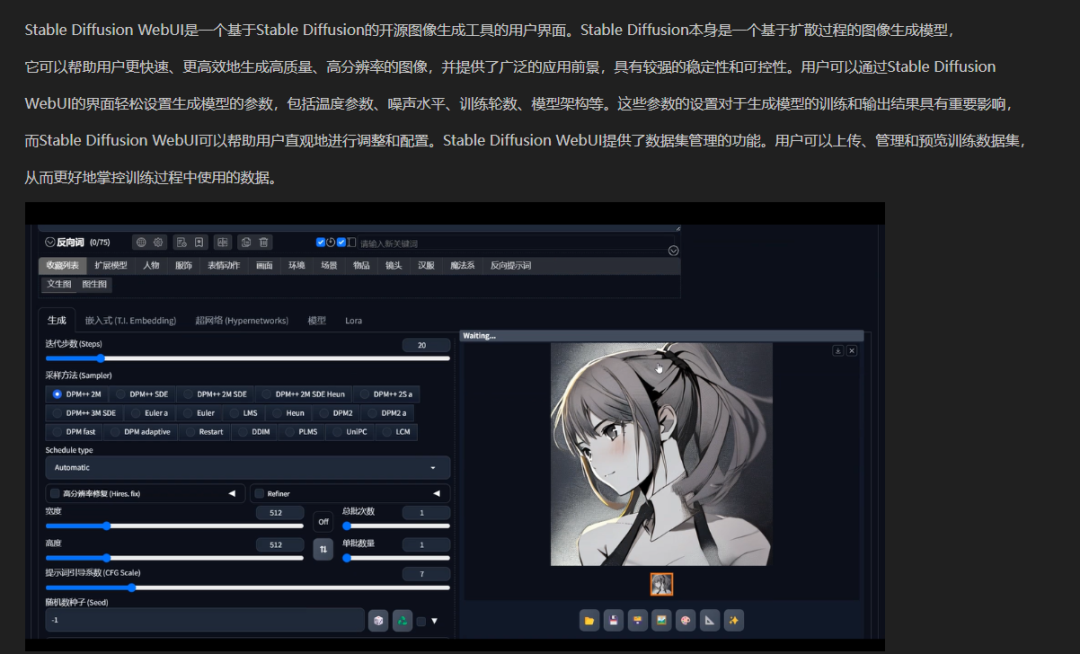Viewport: 1080px width, 654px height.
Task: Open the Schedule type Automatic dropdown
Action: coord(247,467)
